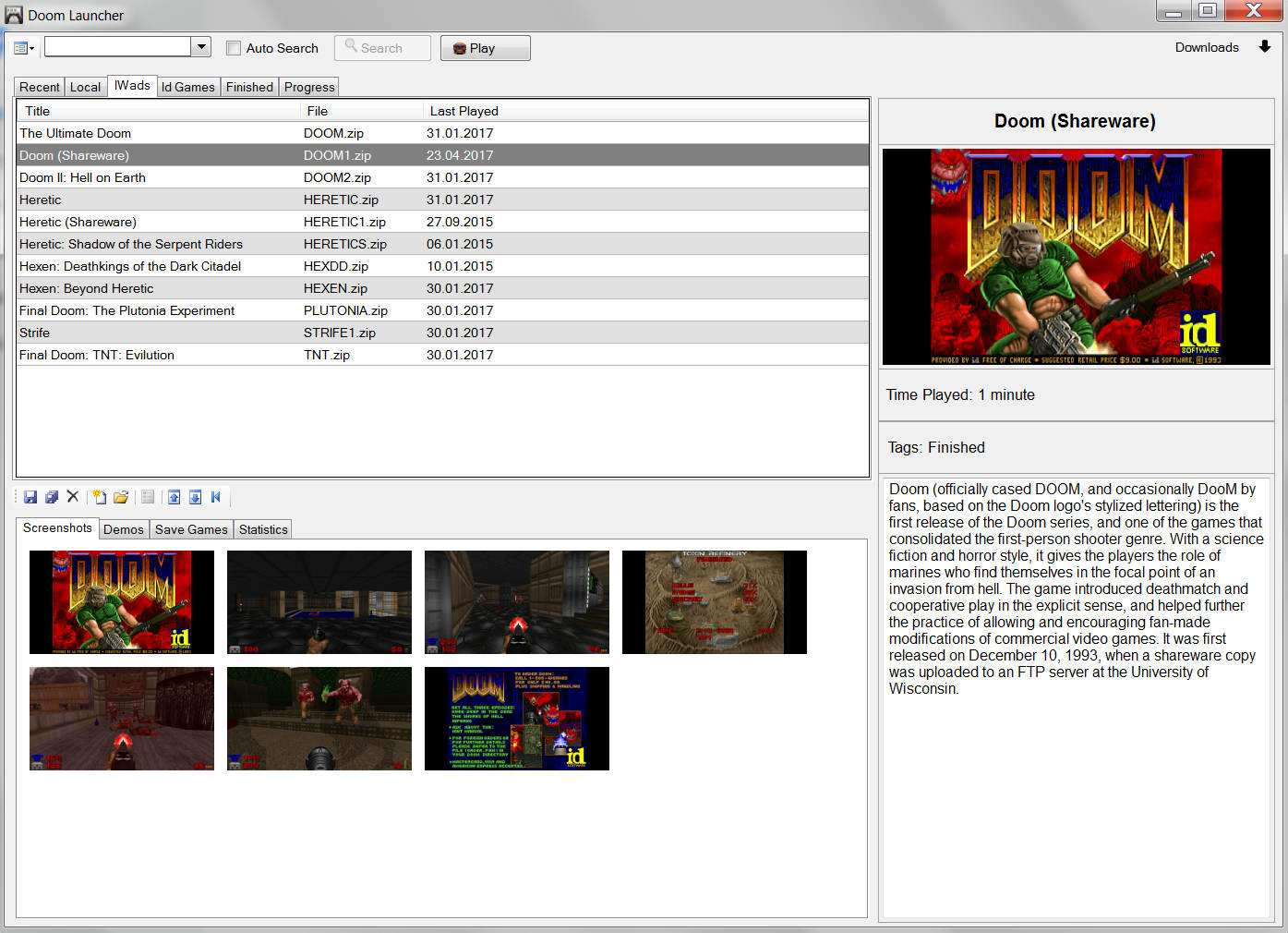Click the move up arrow icon

(x=174, y=497)
